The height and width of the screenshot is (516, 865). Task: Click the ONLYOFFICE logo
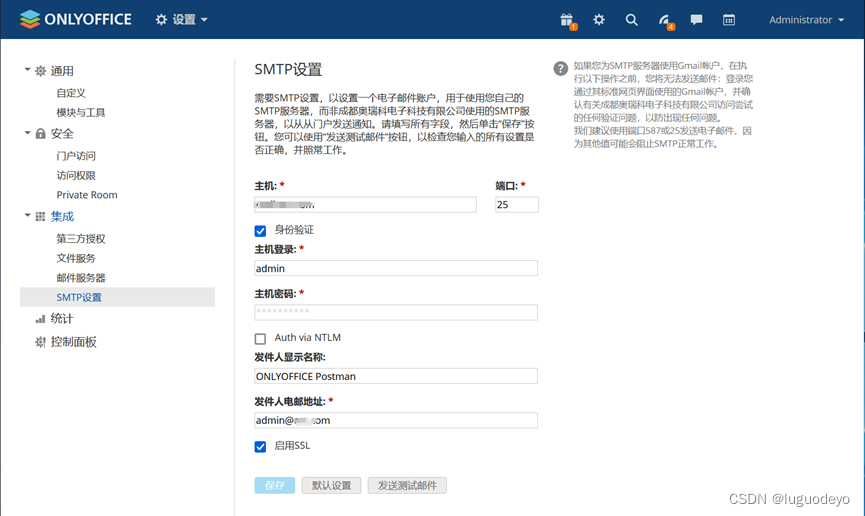point(76,19)
